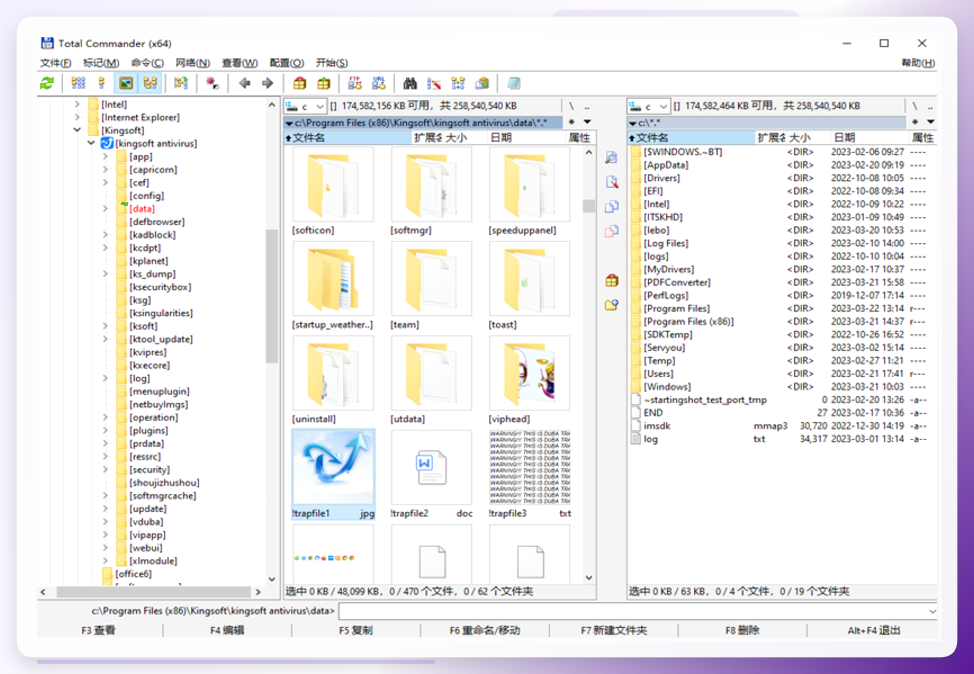
Task: Collapse the [kingsoft antivirus] tree node
Action: [x=91, y=143]
